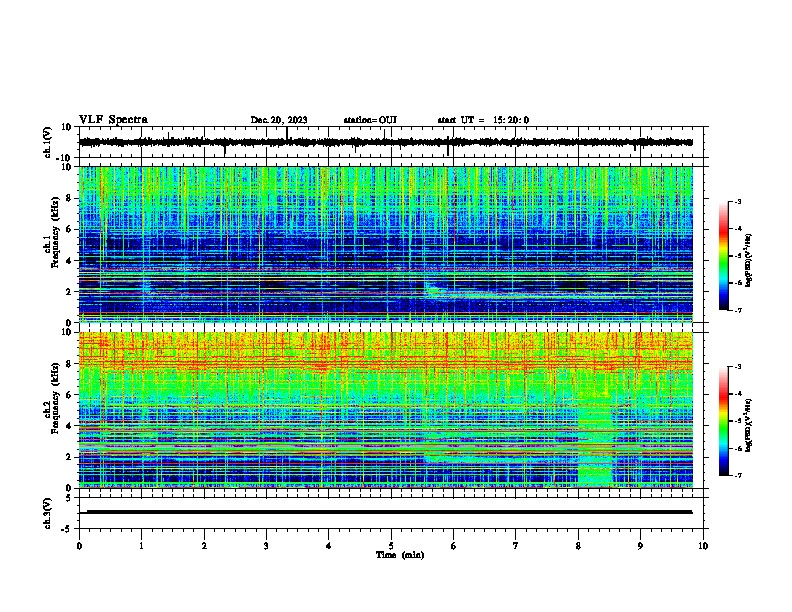Viewport: 792px width, 612px height.
Task: Click the ch.1 voltage waveform trace
Action: [386, 142]
